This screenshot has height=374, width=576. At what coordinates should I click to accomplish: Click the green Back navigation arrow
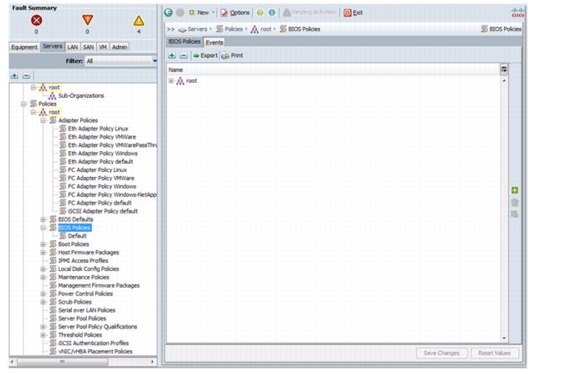pos(168,12)
